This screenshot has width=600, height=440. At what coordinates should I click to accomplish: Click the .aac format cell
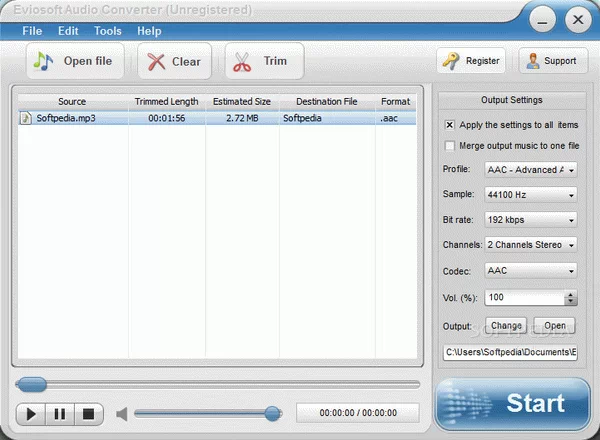396,118
